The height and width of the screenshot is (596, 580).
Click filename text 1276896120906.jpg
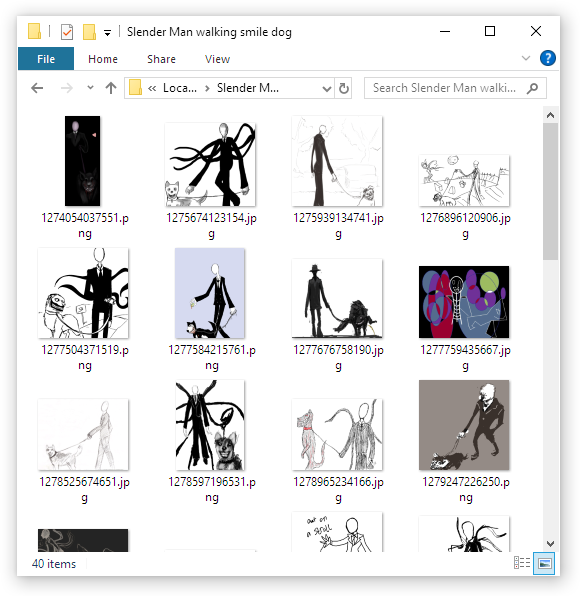click(x=465, y=225)
